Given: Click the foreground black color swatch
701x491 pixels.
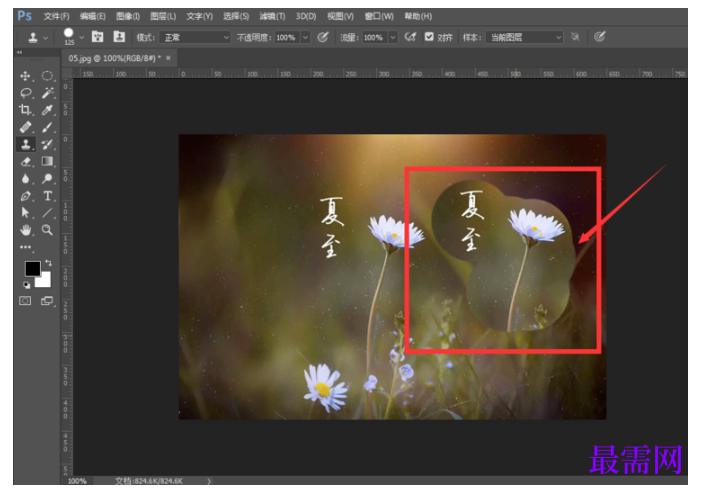Looking at the screenshot, I should (32, 268).
